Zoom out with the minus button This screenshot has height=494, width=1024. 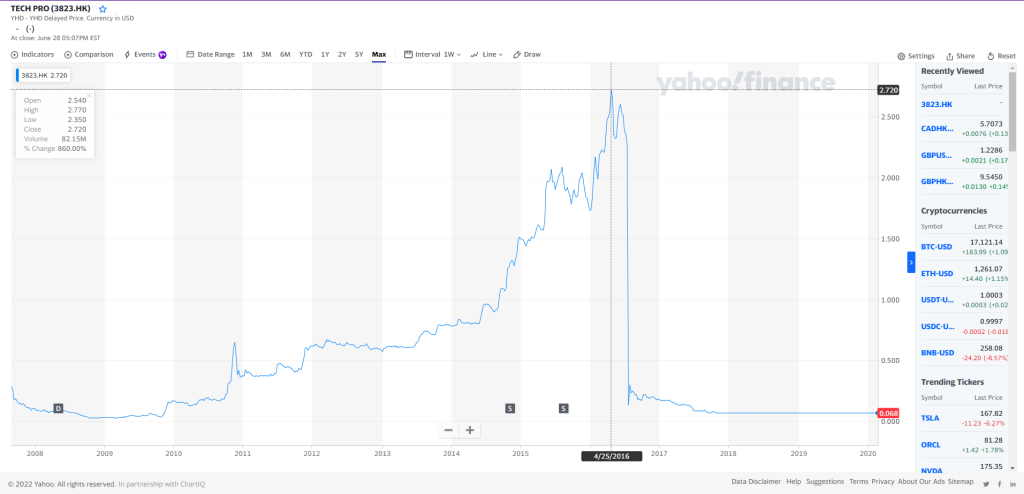(x=448, y=430)
